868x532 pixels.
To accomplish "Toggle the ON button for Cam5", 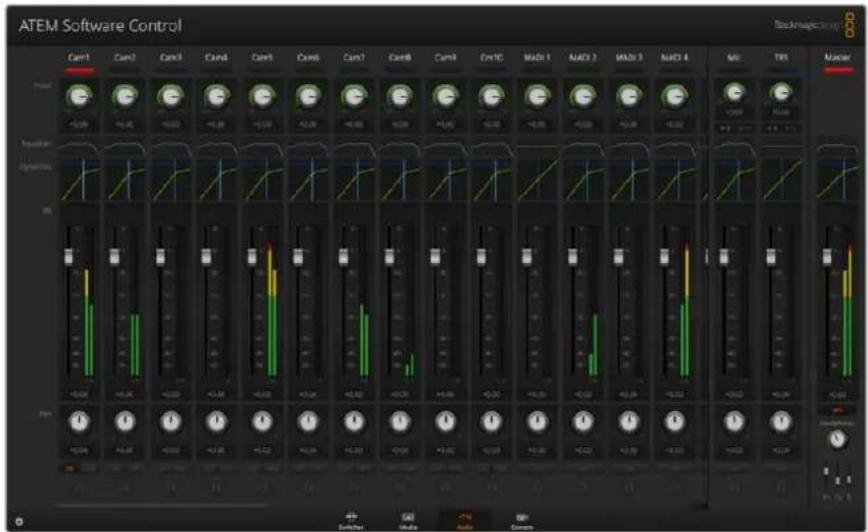I will tap(253, 468).
